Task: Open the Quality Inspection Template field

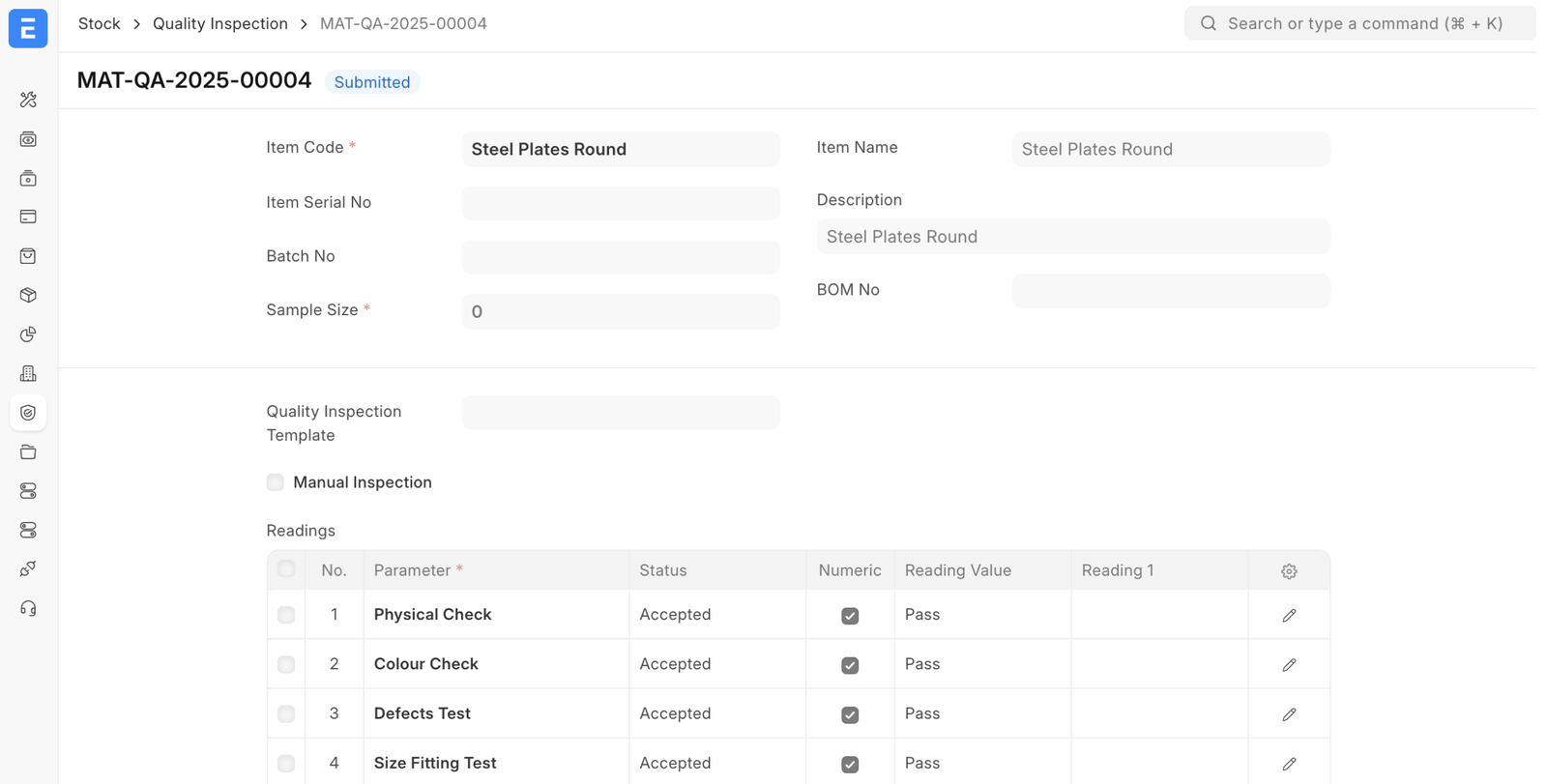Action: point(620,413)
